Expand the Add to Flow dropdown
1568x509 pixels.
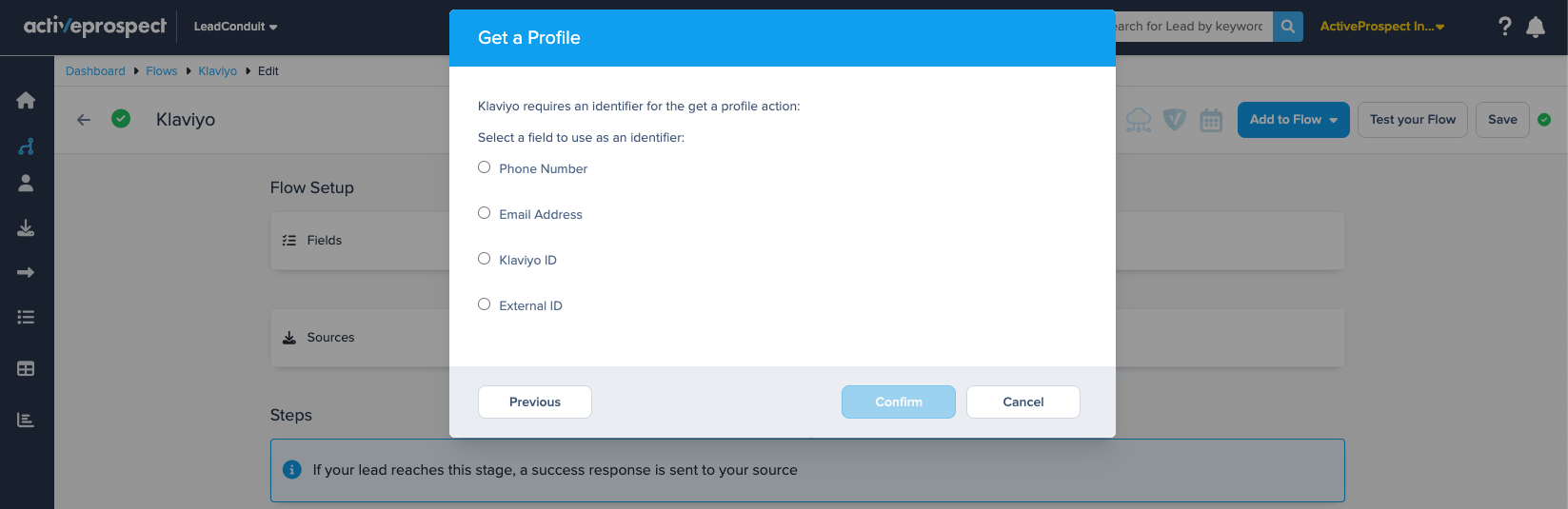1293,120
